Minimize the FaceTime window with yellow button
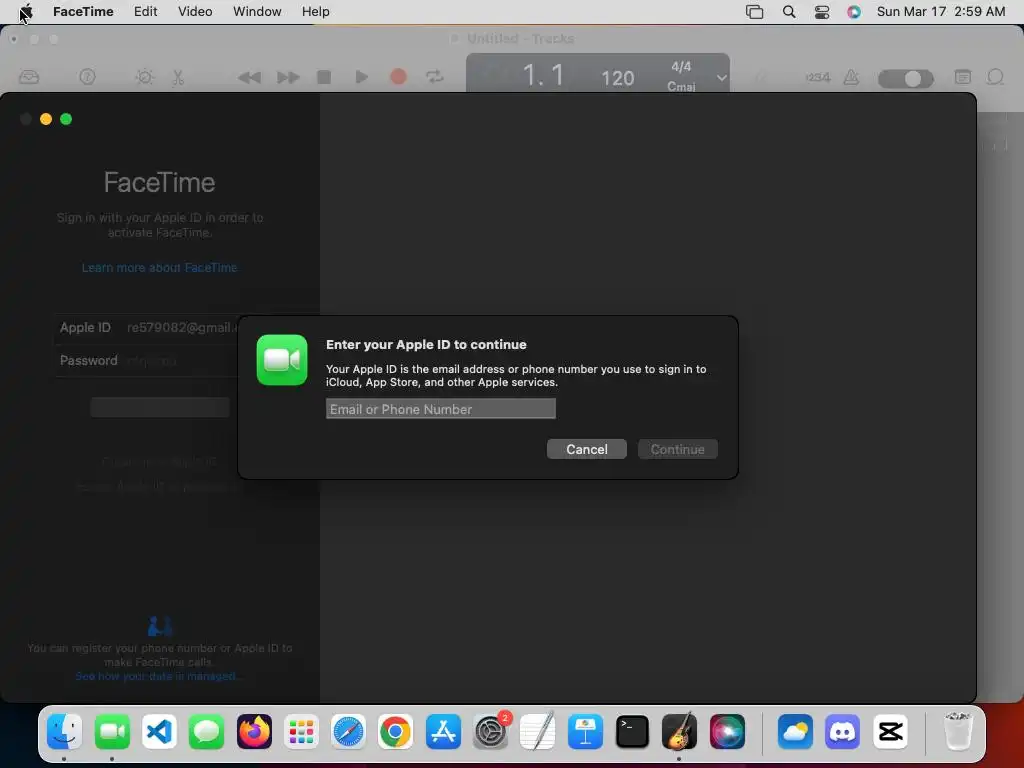 46,119
